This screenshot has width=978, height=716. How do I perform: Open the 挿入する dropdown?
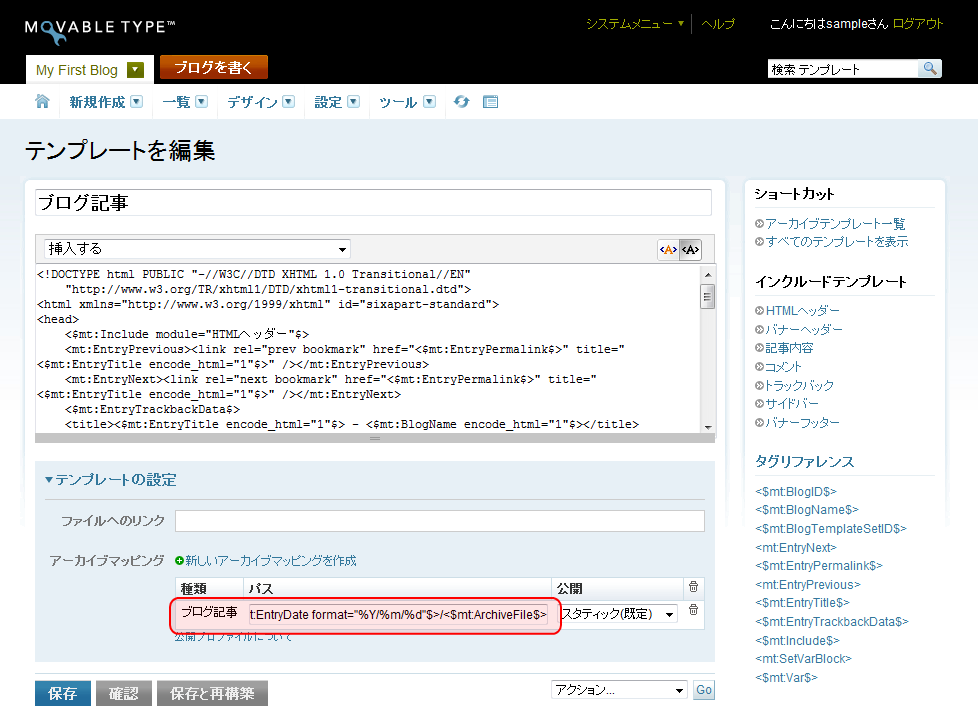pos(197,248)
